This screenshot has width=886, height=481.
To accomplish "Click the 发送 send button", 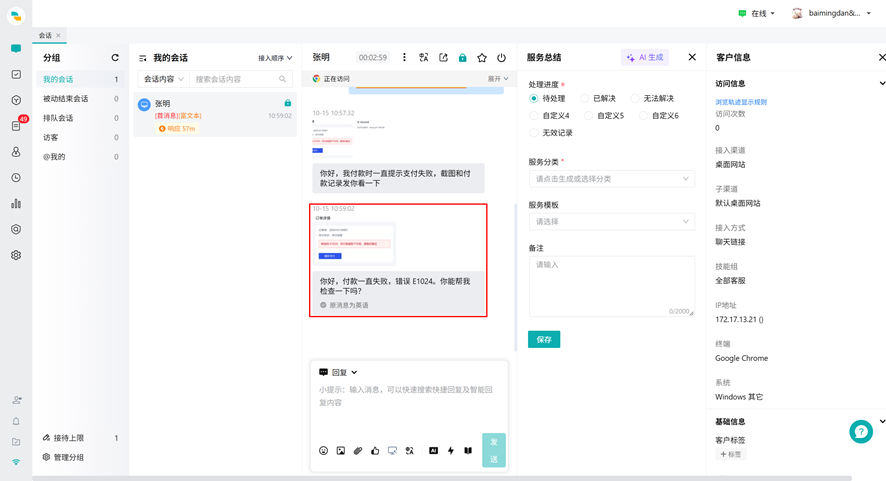I will 493,450.
